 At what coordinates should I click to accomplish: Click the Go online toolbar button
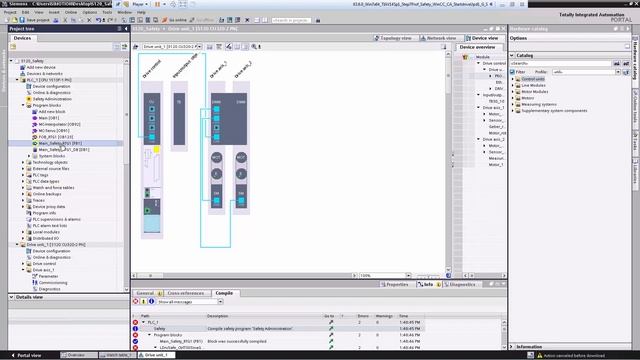pyautogui.click(x=174, y=20)
